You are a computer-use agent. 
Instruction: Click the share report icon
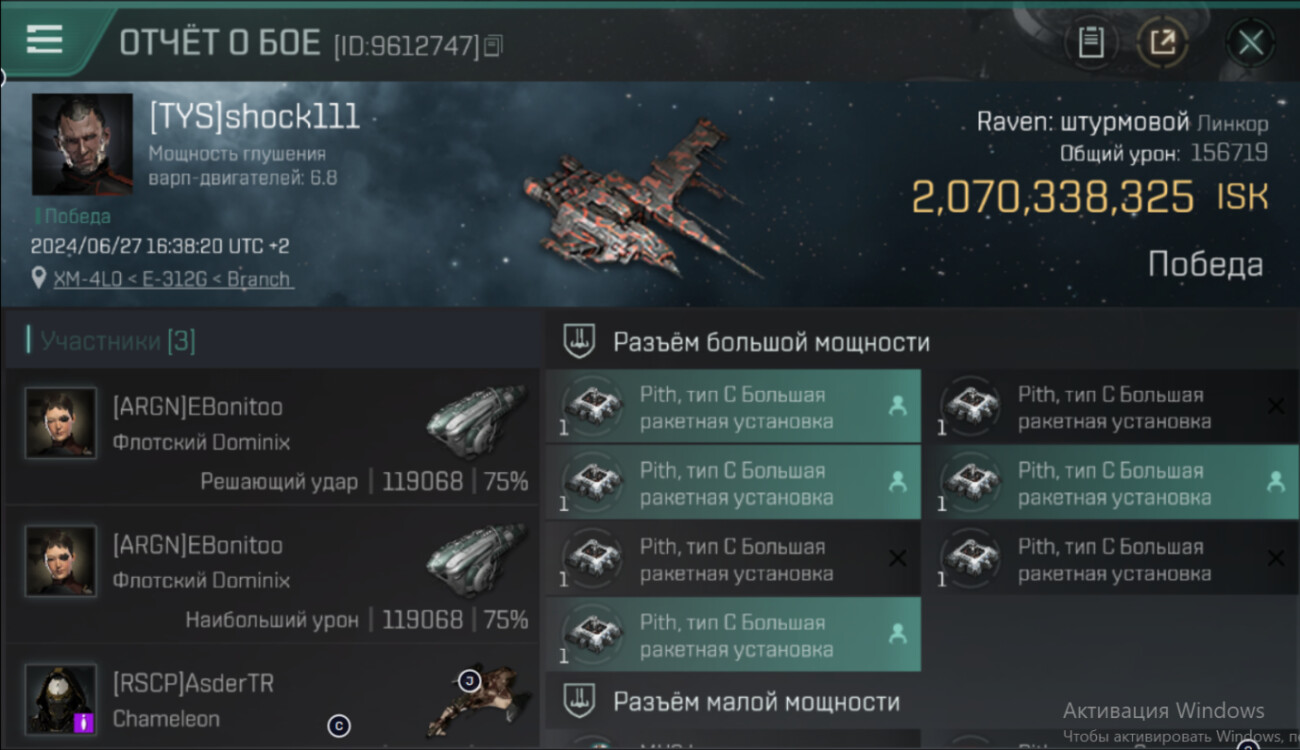[x=1162, y=42]
